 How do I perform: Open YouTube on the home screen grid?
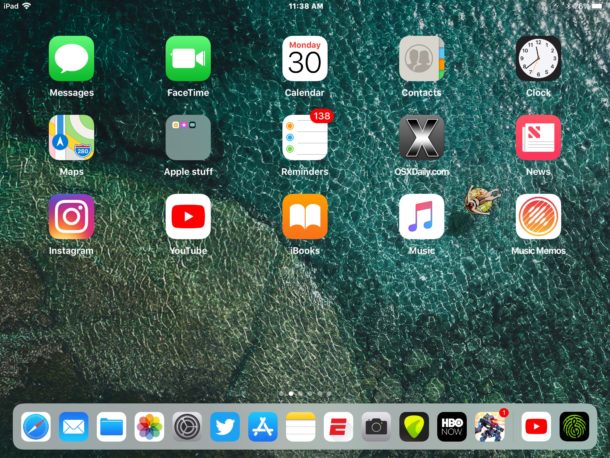pos(188,216)
